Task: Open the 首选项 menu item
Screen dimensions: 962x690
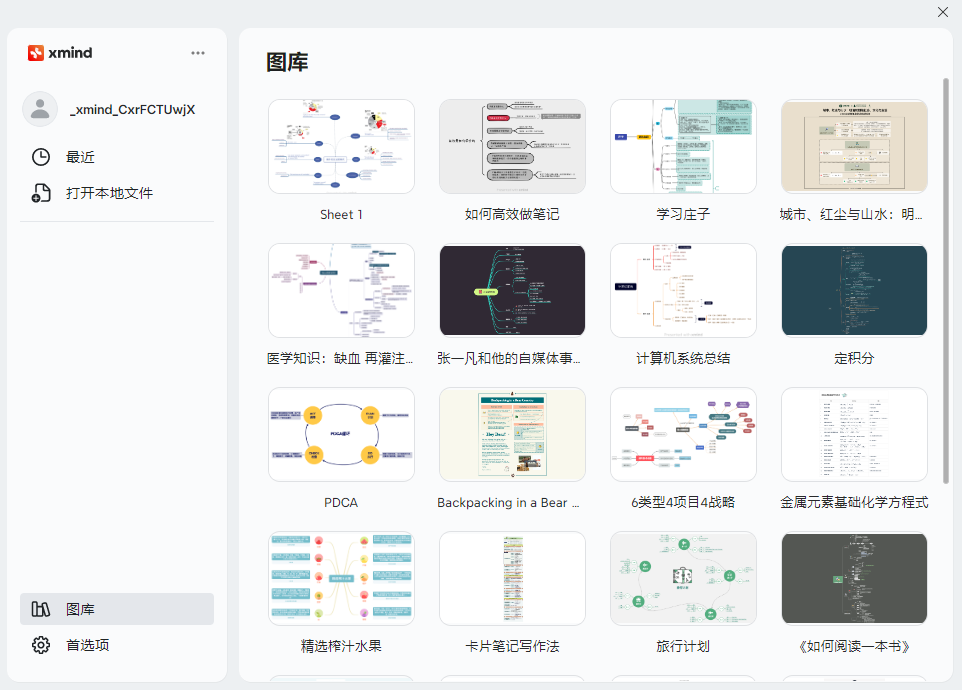Action: click(88, 645)
